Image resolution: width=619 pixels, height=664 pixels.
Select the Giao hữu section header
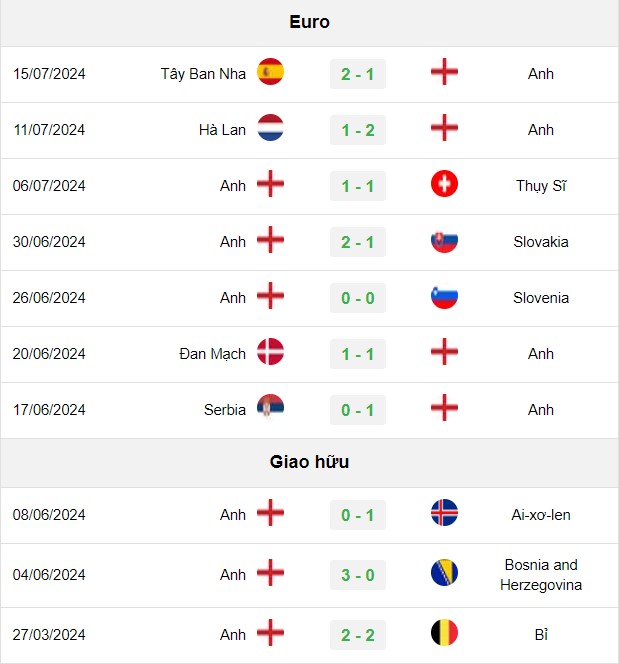click(310, 462)
